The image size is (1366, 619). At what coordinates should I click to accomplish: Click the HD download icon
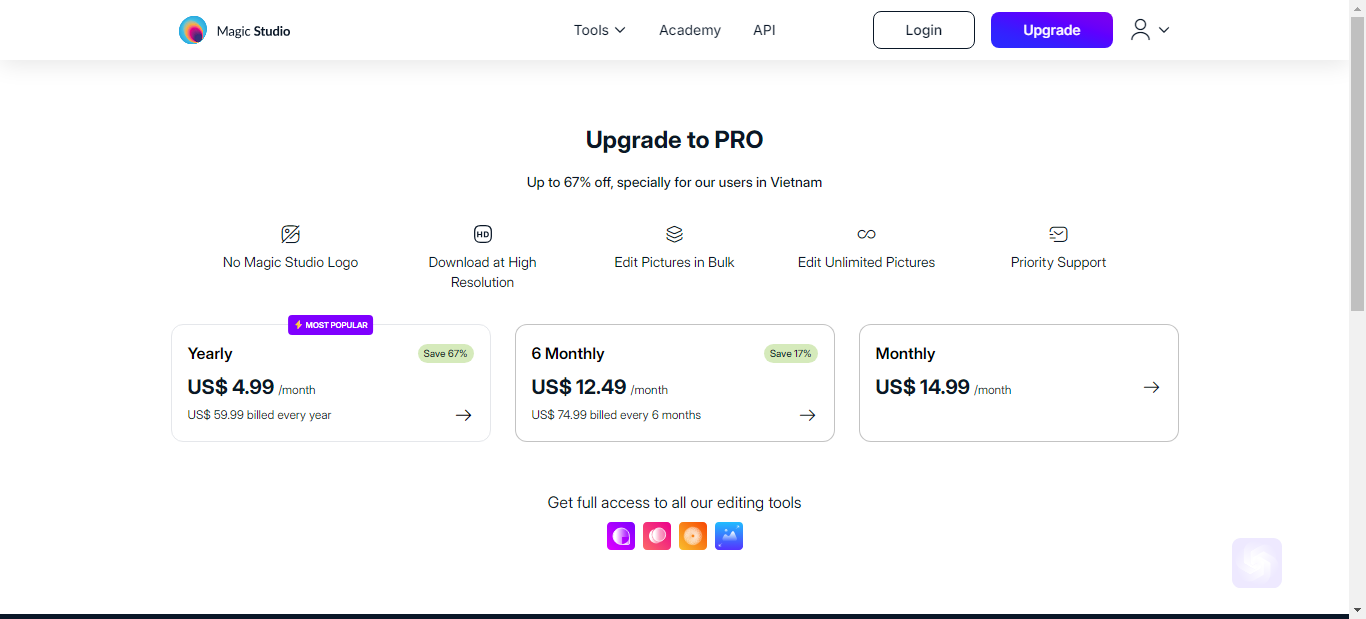[x=483, y=234]
